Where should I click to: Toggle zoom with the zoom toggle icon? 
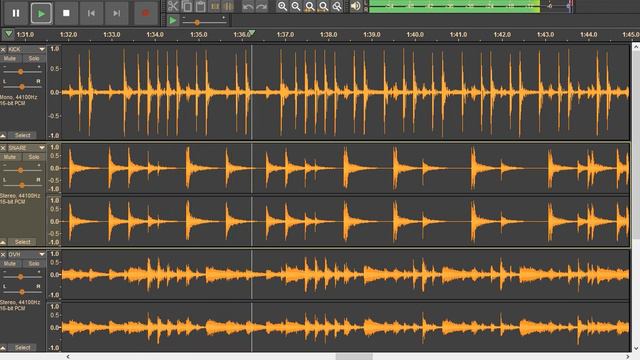tap(337, 6)
